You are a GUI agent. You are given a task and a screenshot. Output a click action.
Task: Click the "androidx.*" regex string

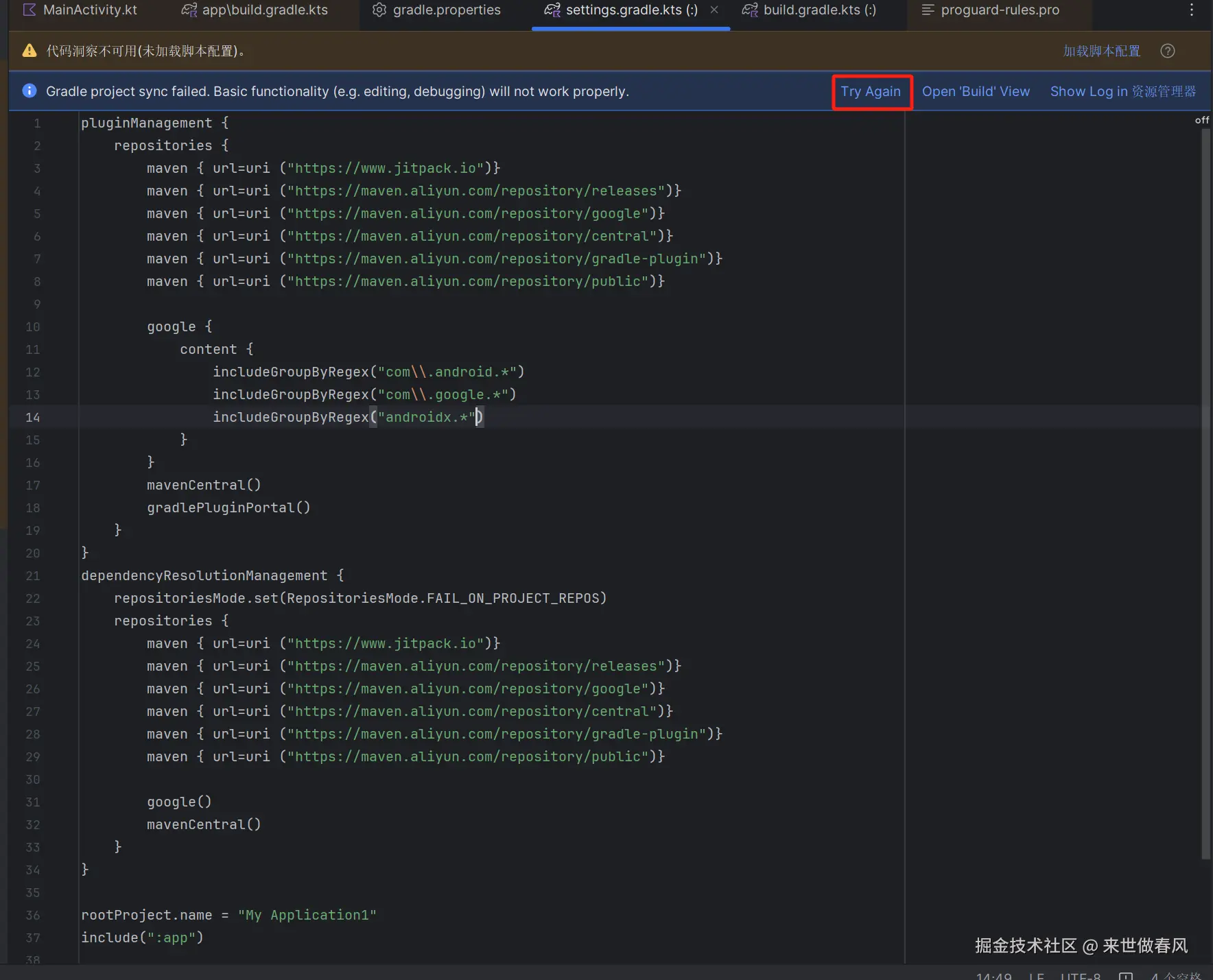427,417
